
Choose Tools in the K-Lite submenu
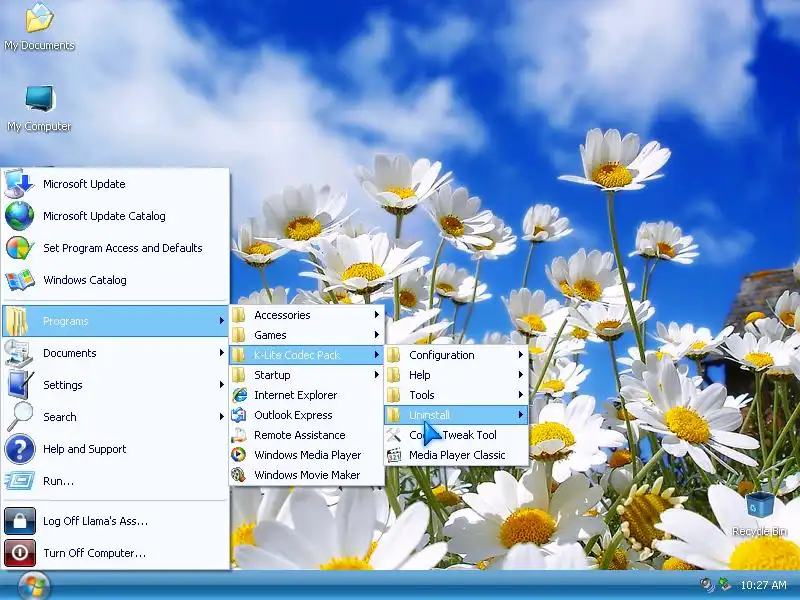[456, 395]
